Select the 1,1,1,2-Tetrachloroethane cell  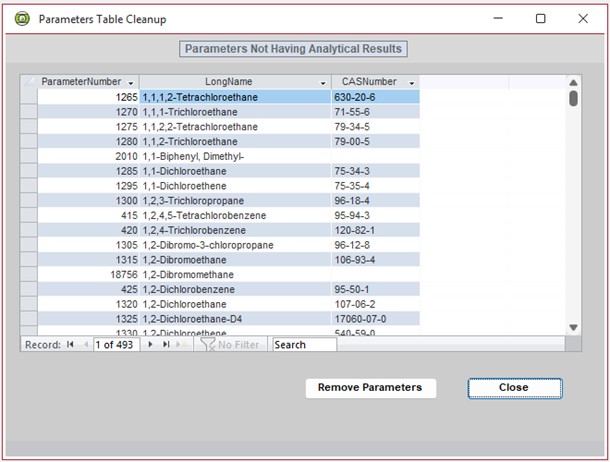(x=235, y=97)
